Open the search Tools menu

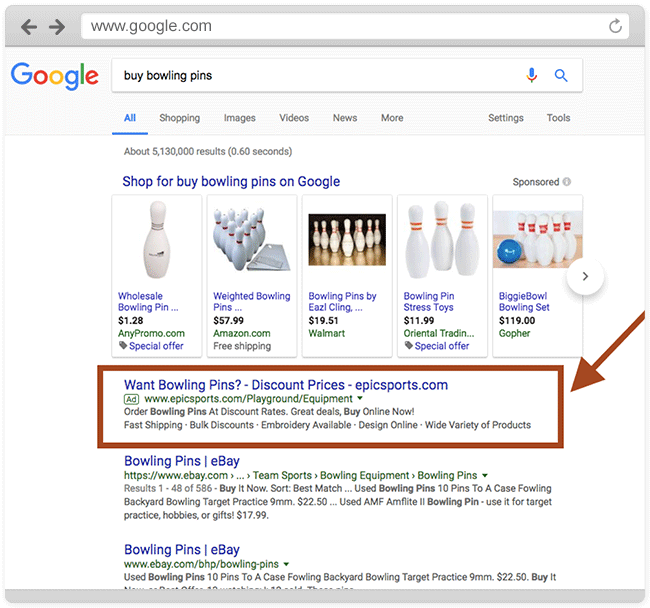(558, 118)
